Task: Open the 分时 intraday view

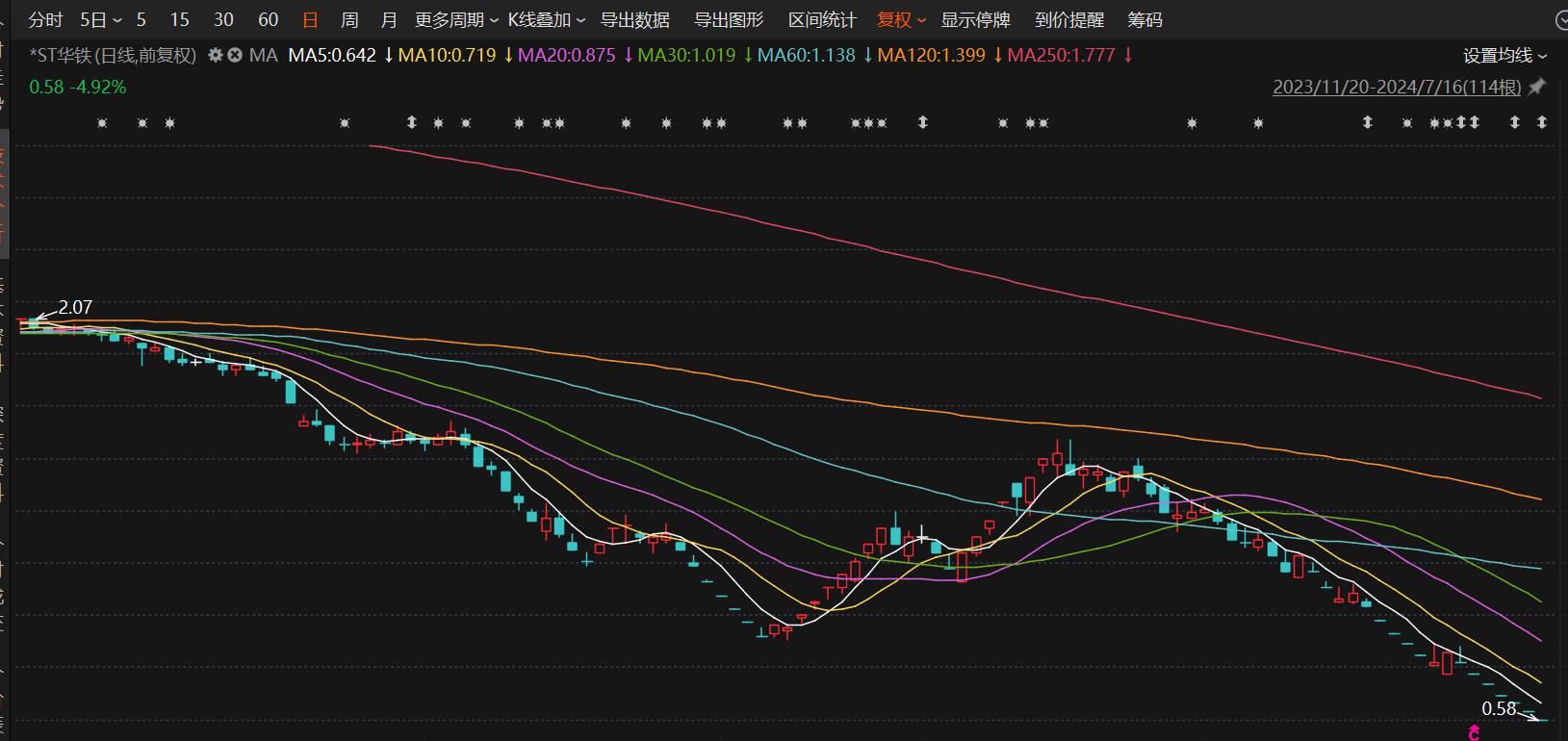Action: [x=45, y=19]
